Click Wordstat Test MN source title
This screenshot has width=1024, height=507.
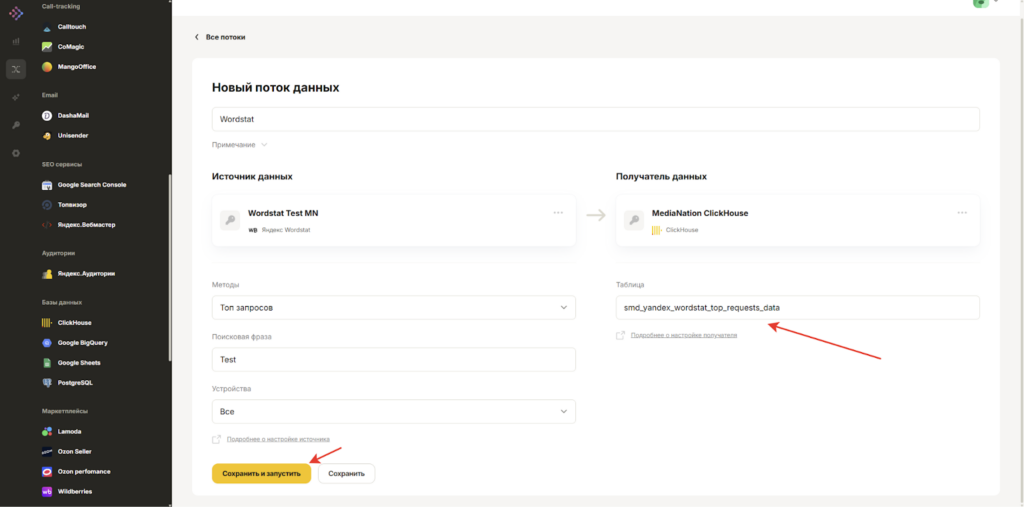coord(283,213)
